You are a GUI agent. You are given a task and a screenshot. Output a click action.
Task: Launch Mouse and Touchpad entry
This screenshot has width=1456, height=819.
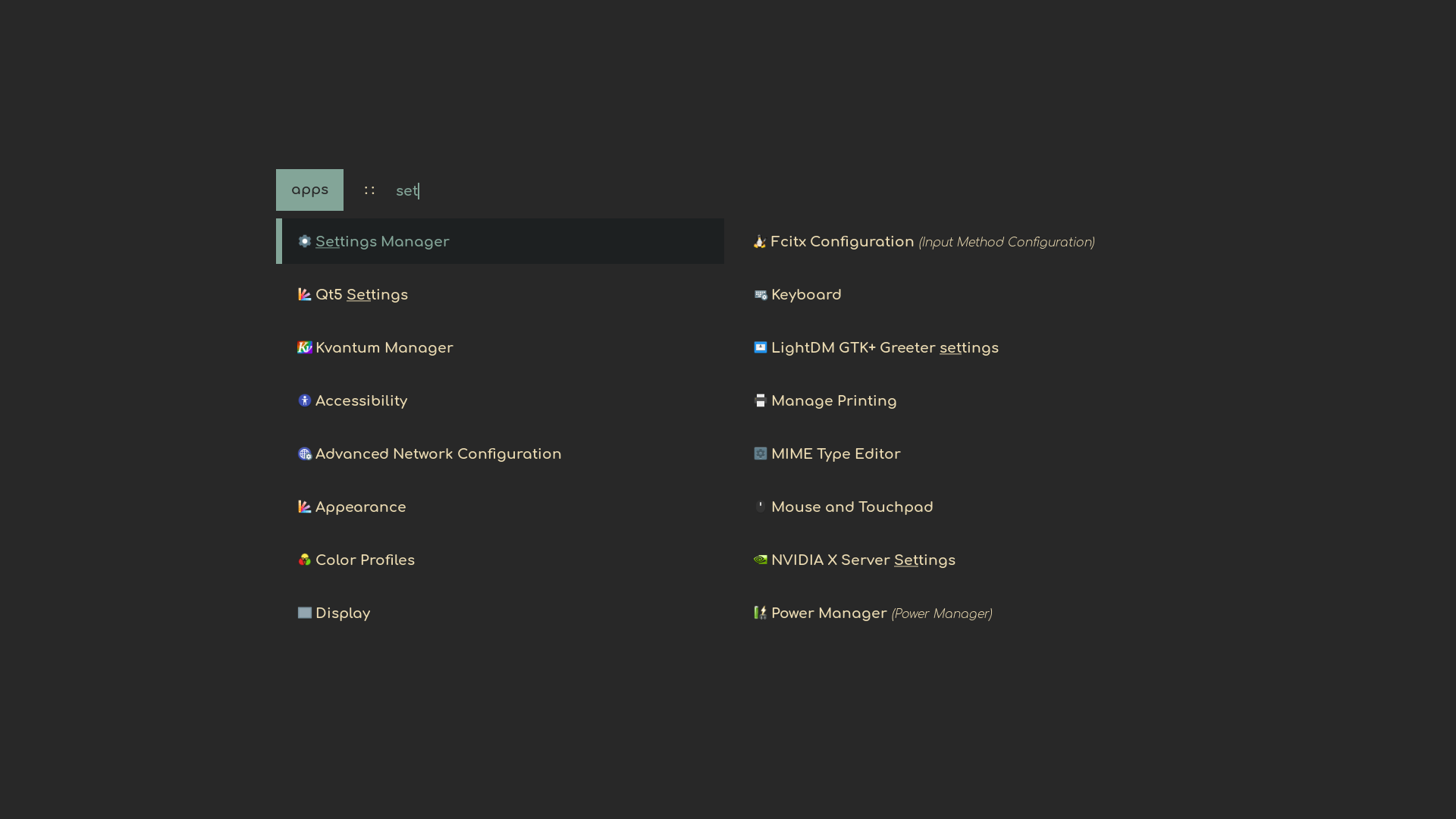(852, 507)
